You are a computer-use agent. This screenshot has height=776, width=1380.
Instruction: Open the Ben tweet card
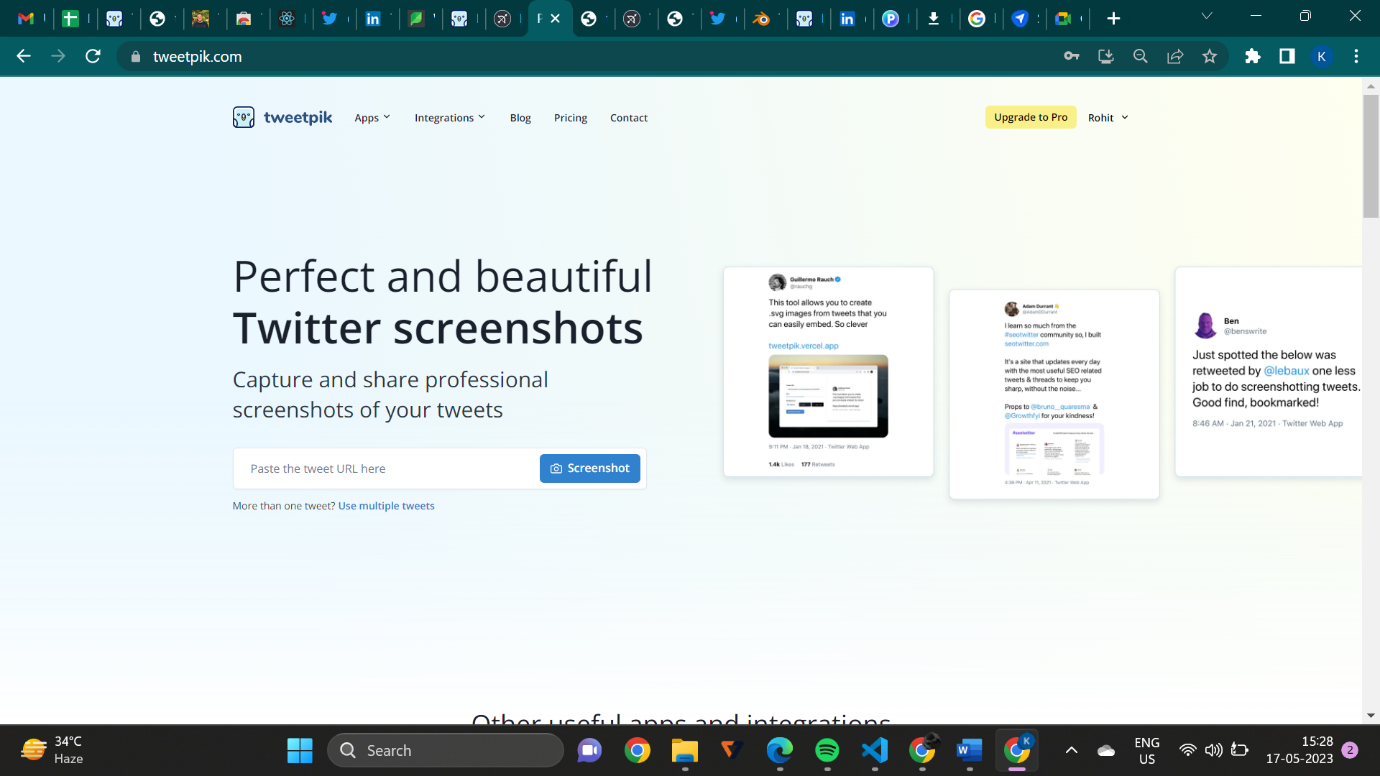(1268, 372)
